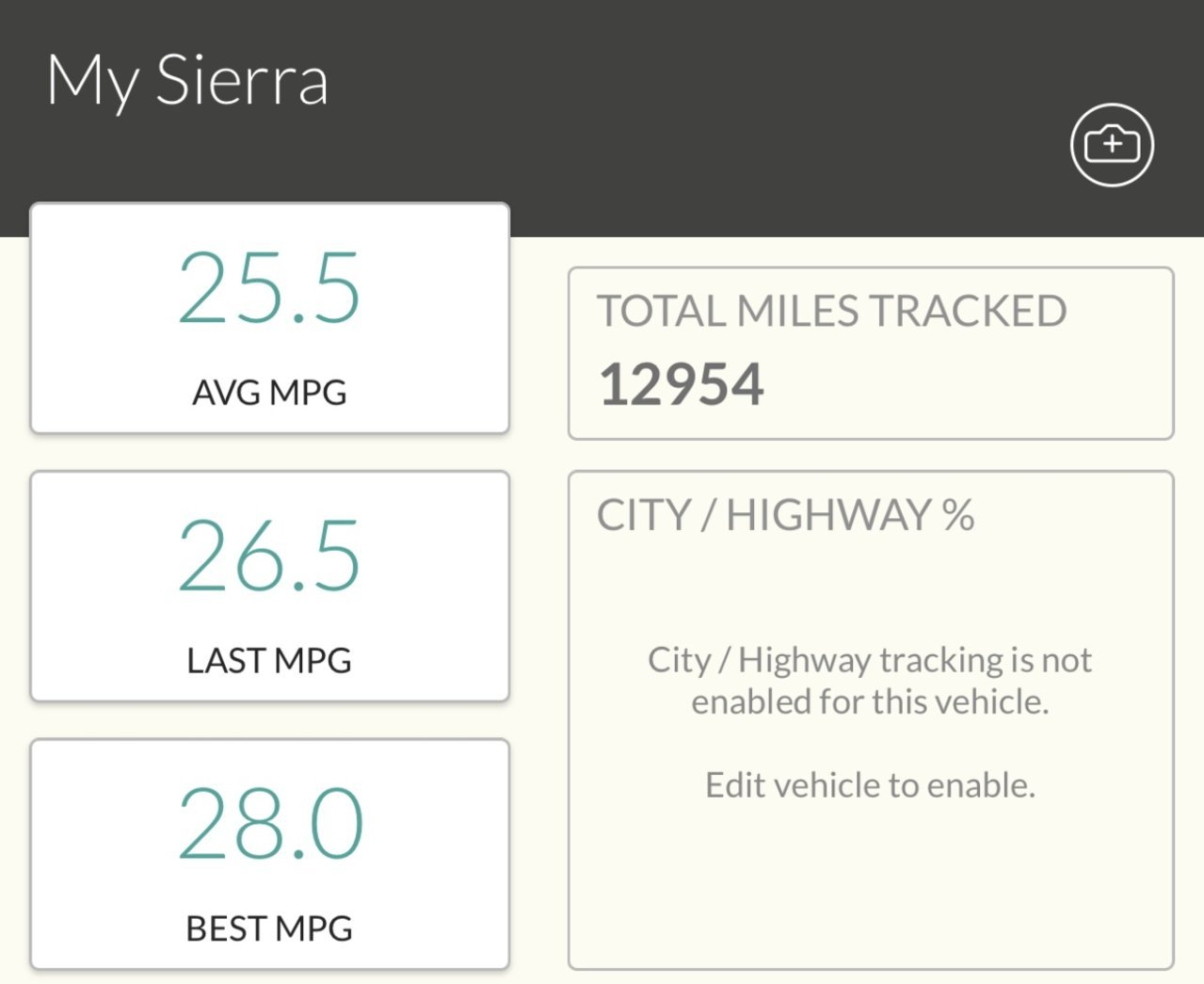Tap the BEST MPG label

coord(269,928)
